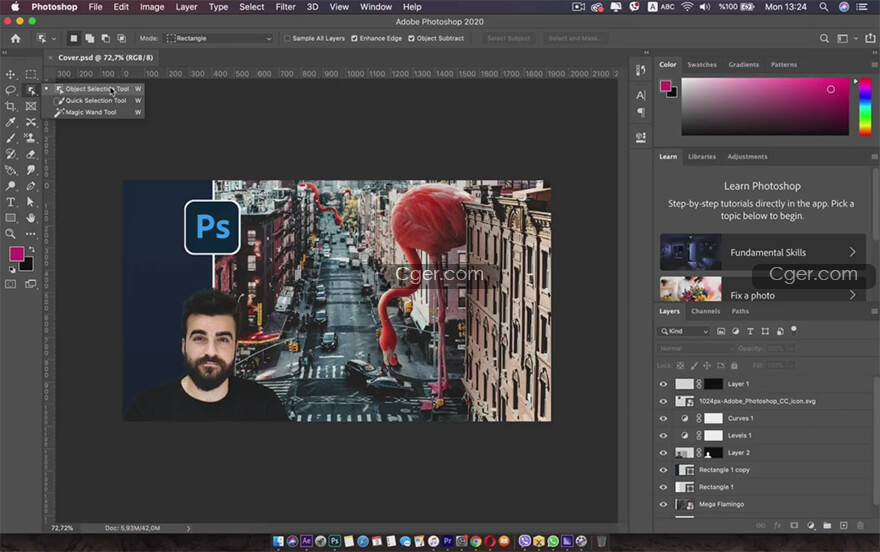Create a new group folder in Layers
880x552 pixels.
pos(827,526)
